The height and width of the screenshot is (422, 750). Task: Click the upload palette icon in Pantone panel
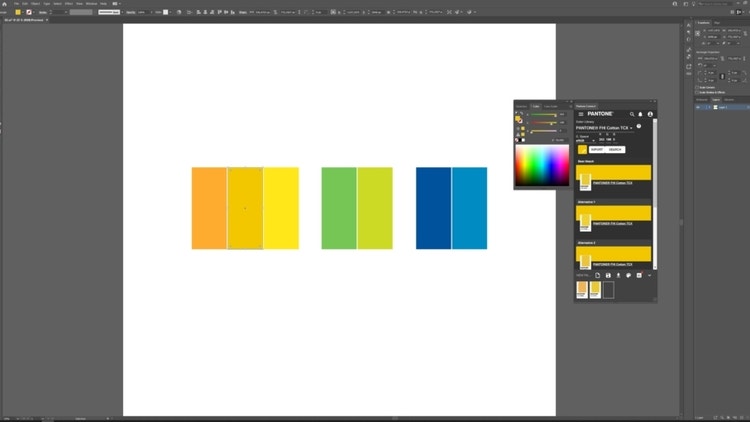[x=618, y=276]
